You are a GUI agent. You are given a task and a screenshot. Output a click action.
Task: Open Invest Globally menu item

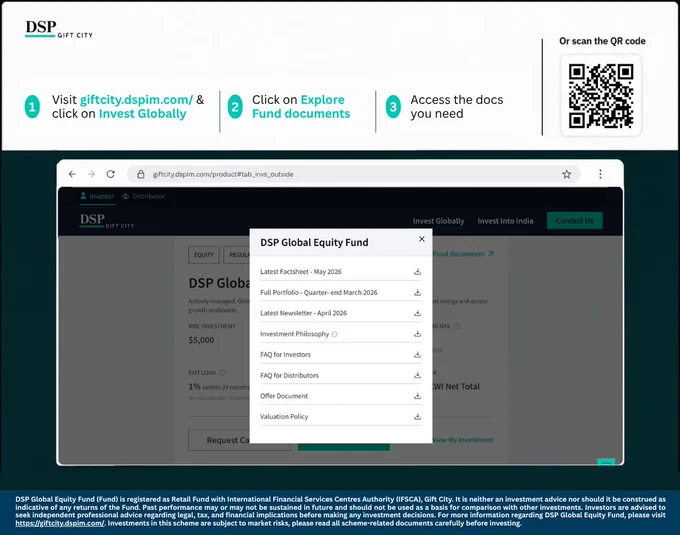[x=438, y=221]
